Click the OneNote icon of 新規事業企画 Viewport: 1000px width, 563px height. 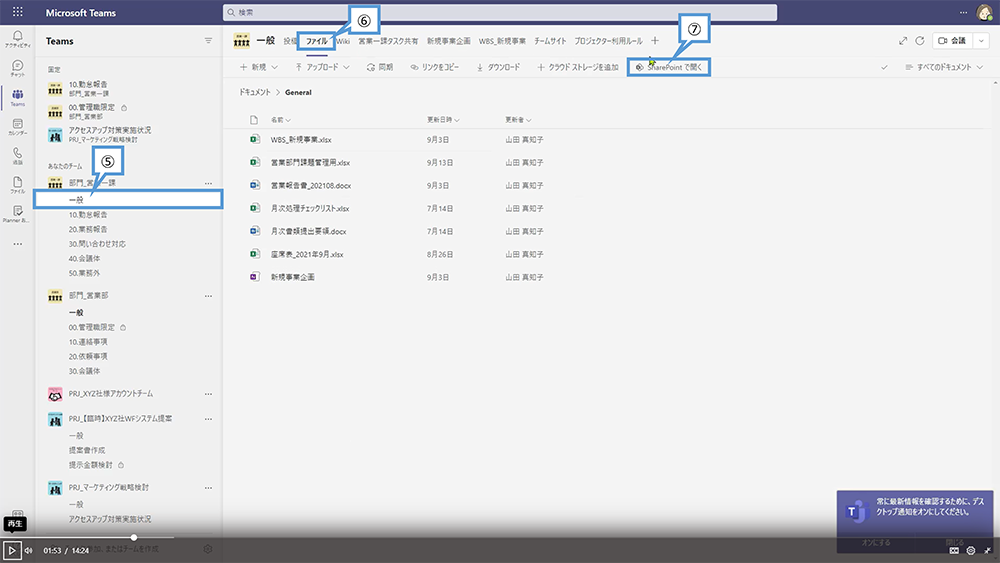254,277
